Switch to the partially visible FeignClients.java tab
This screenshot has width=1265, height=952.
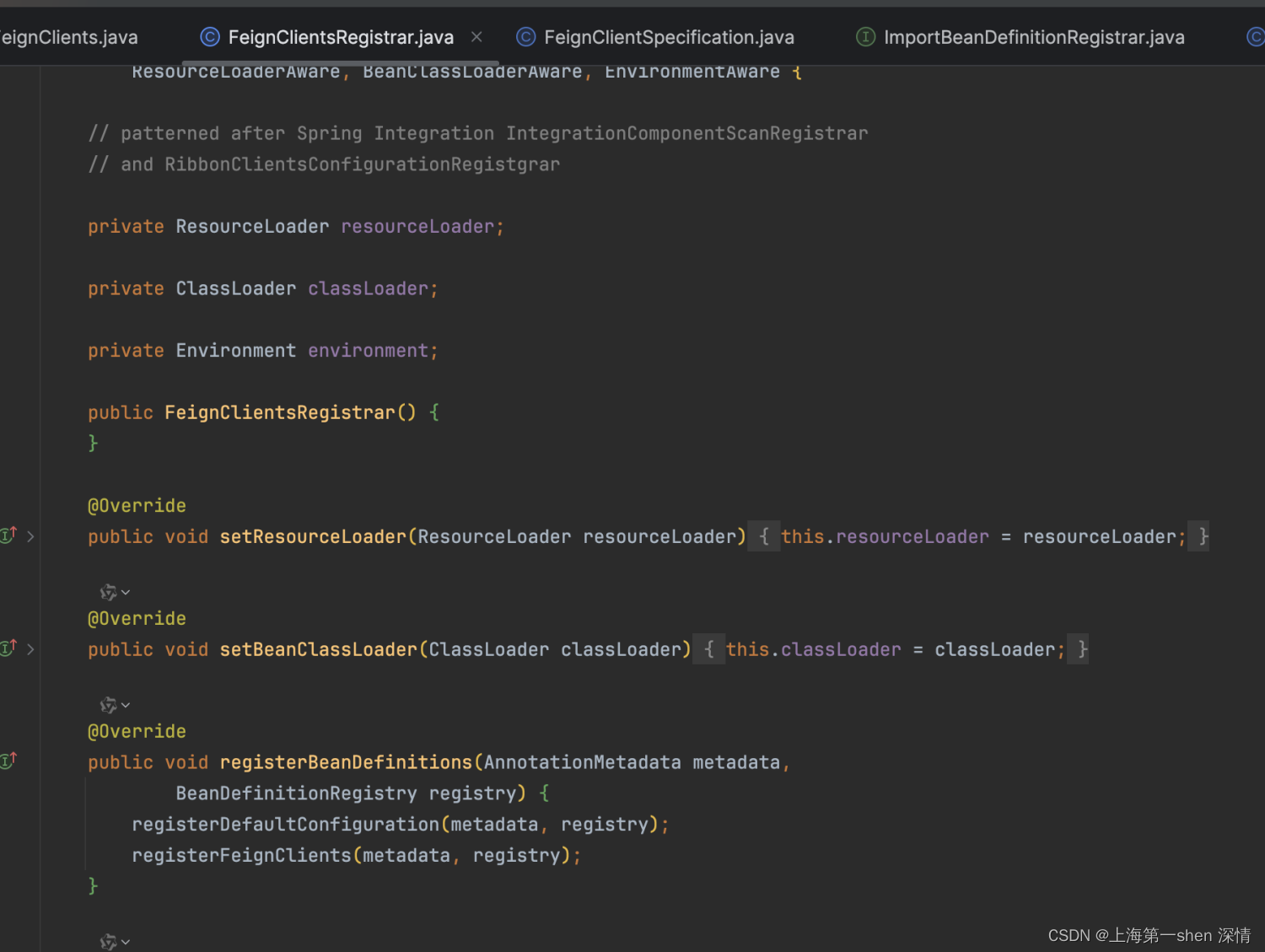67,37
